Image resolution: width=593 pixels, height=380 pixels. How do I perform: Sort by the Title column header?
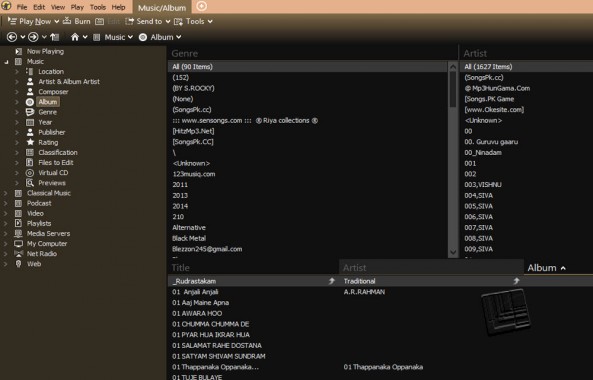[x=253, y=268]
